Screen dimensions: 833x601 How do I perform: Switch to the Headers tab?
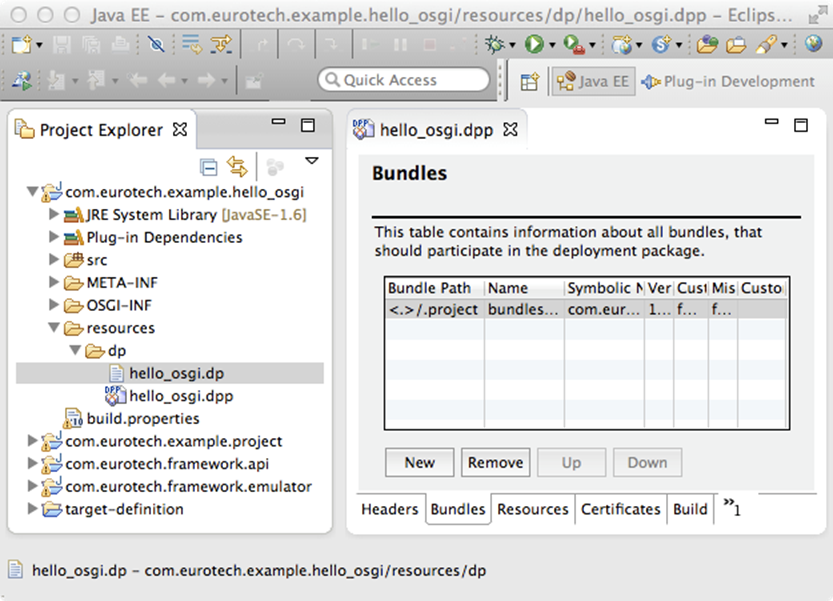[389, 509]
